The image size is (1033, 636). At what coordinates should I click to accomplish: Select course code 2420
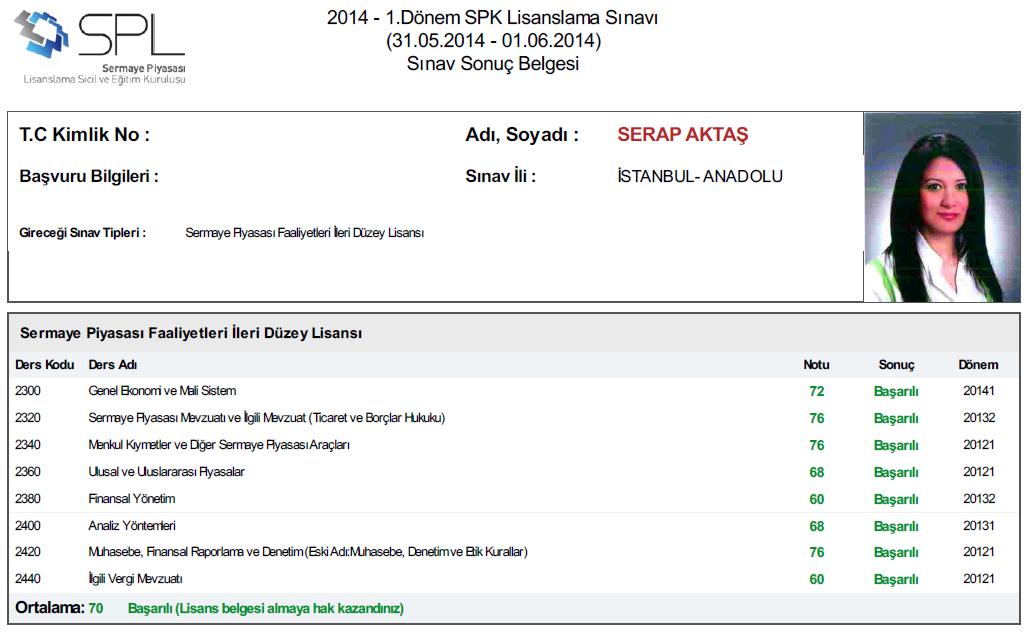[x=28, y=552]
